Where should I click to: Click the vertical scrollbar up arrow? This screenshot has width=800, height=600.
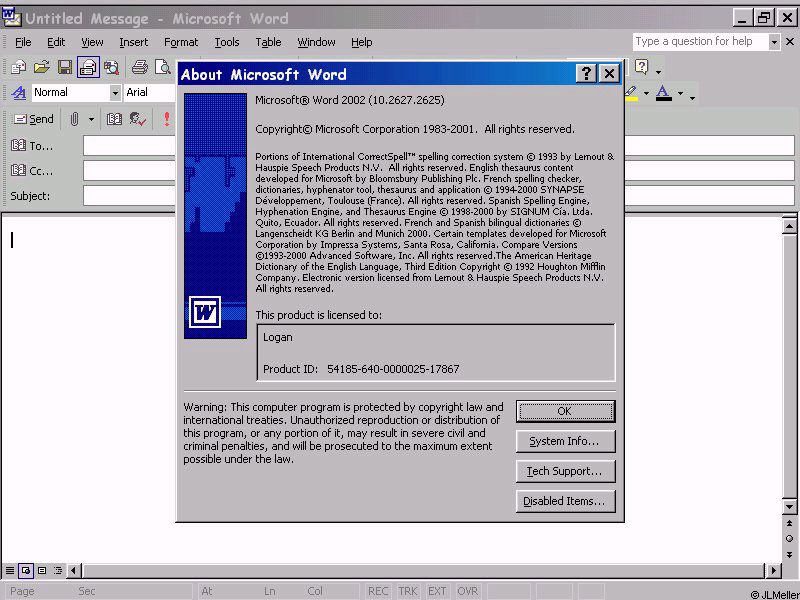pos(789,226)
